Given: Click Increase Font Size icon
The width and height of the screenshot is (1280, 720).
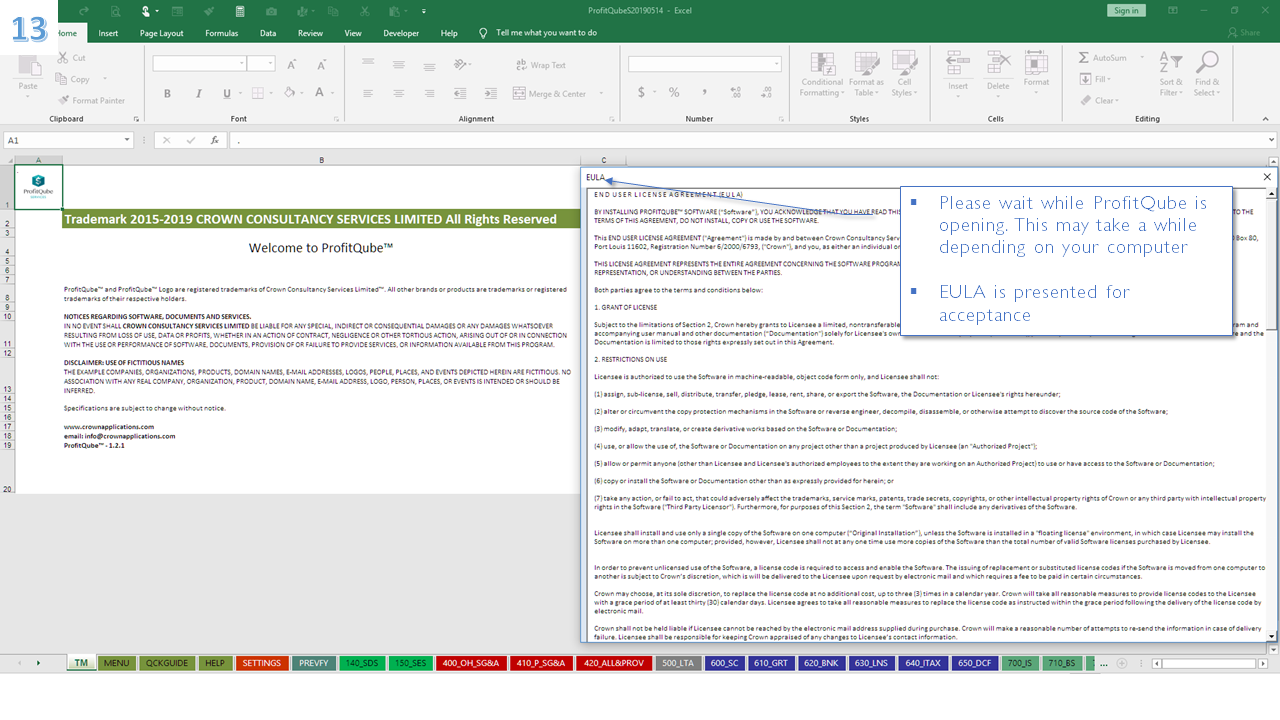Looking at the screenshot, I should (x=292, y=64).
